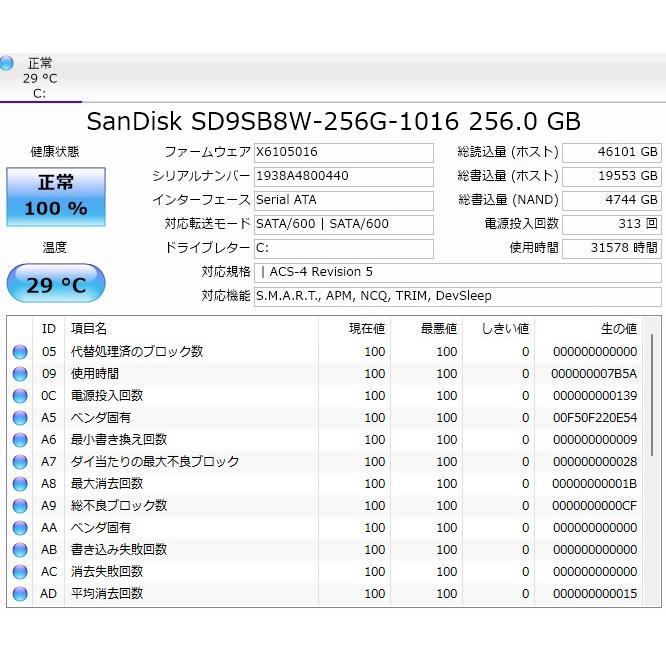Click the features field S.M.A.R.T., APM, NCQ
The width and height of the screenshot is (666, 666).
point(457,296)
